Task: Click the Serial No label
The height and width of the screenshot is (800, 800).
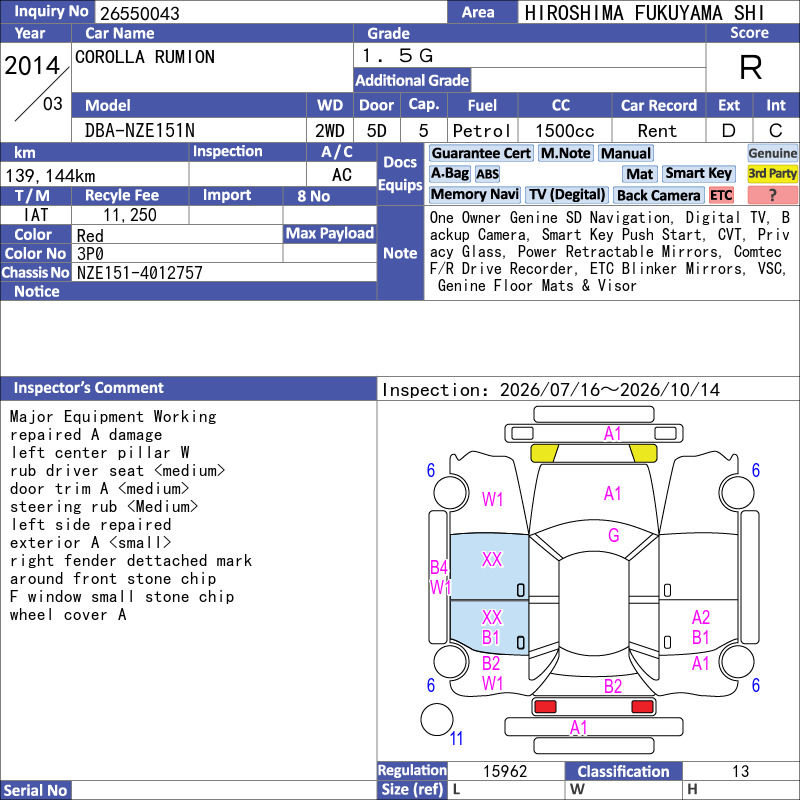Action: [35, 790]
